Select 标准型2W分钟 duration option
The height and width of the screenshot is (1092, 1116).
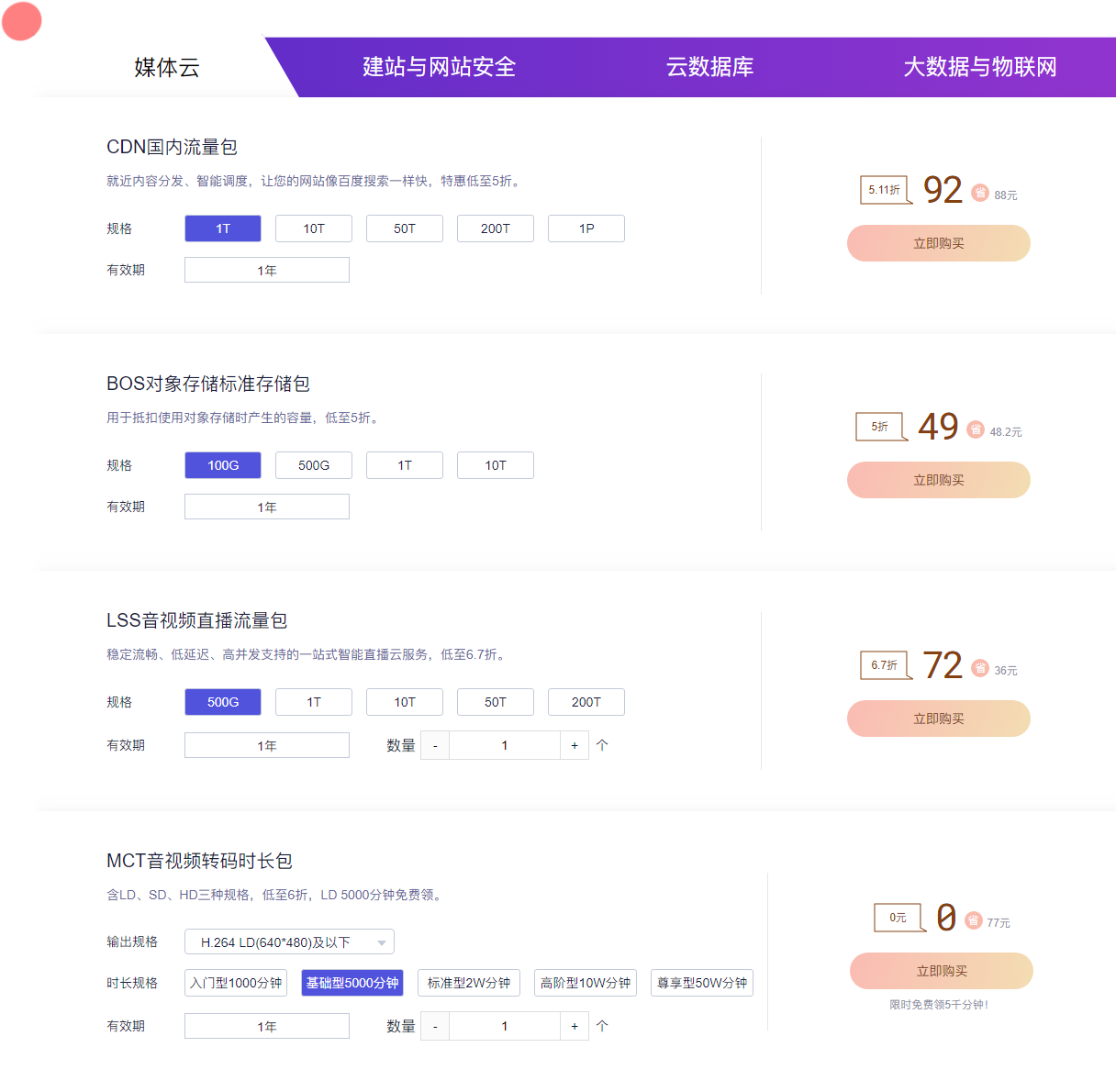point(469,983)
